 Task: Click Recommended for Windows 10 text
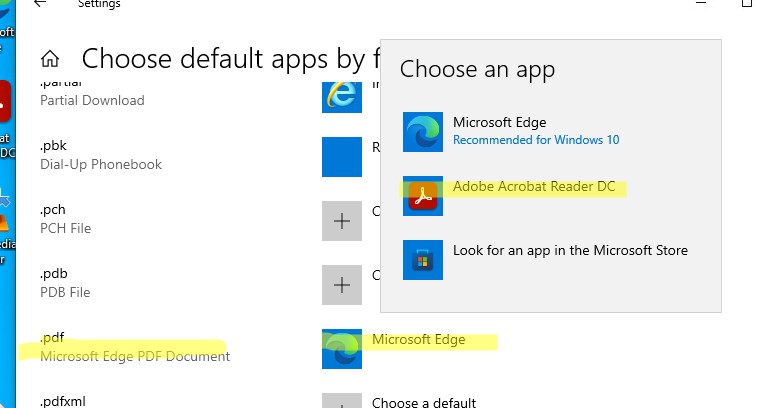(536, 140)
